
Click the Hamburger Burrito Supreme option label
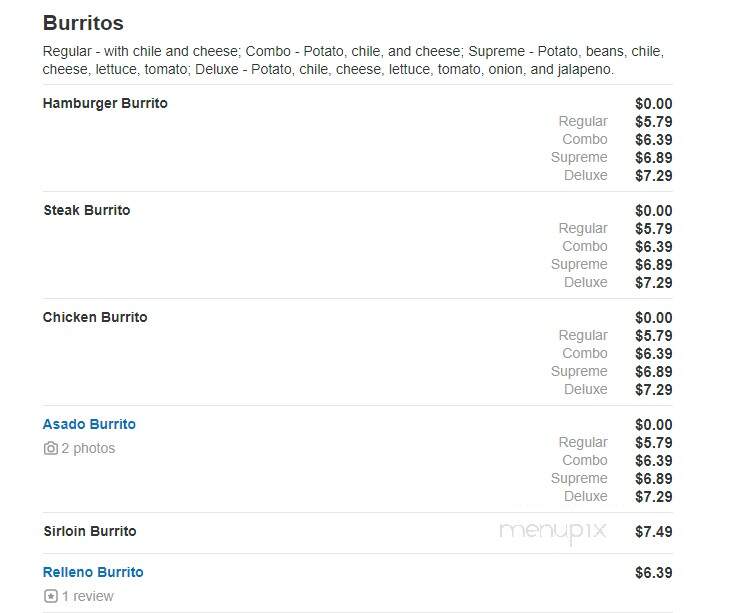(x=579, y=157)
